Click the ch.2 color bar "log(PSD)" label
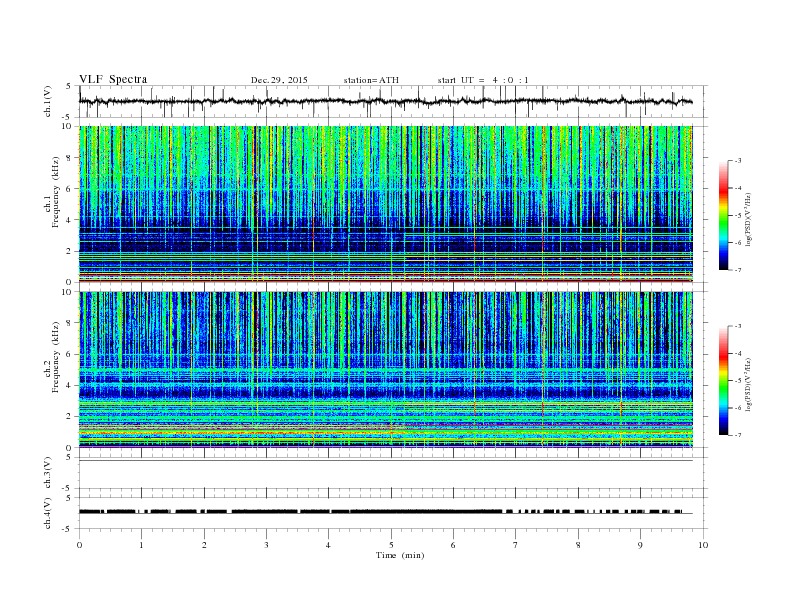 click(x=748, y=384)
